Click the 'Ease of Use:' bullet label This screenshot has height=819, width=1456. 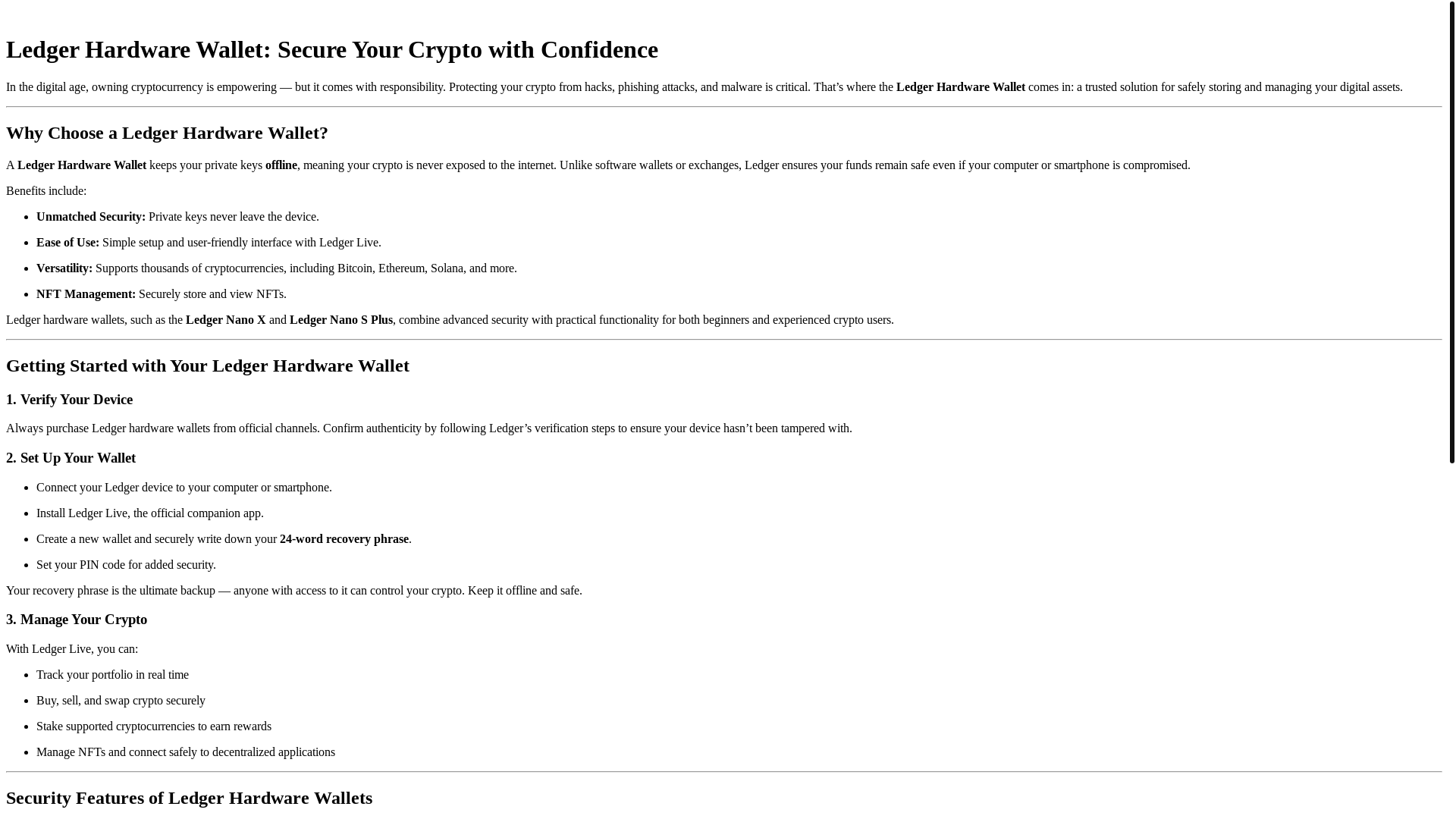(x=67, y=243)
